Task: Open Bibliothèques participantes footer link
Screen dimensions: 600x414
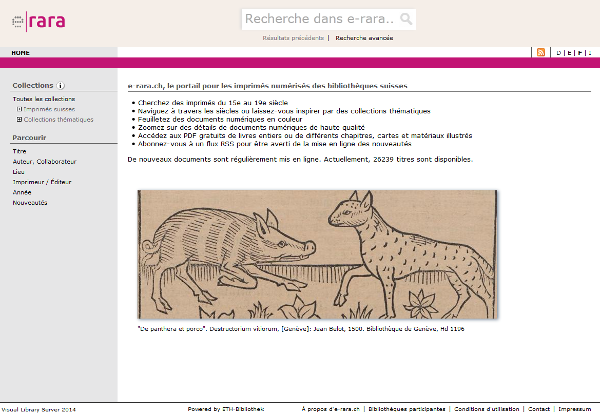Action: 407,409
